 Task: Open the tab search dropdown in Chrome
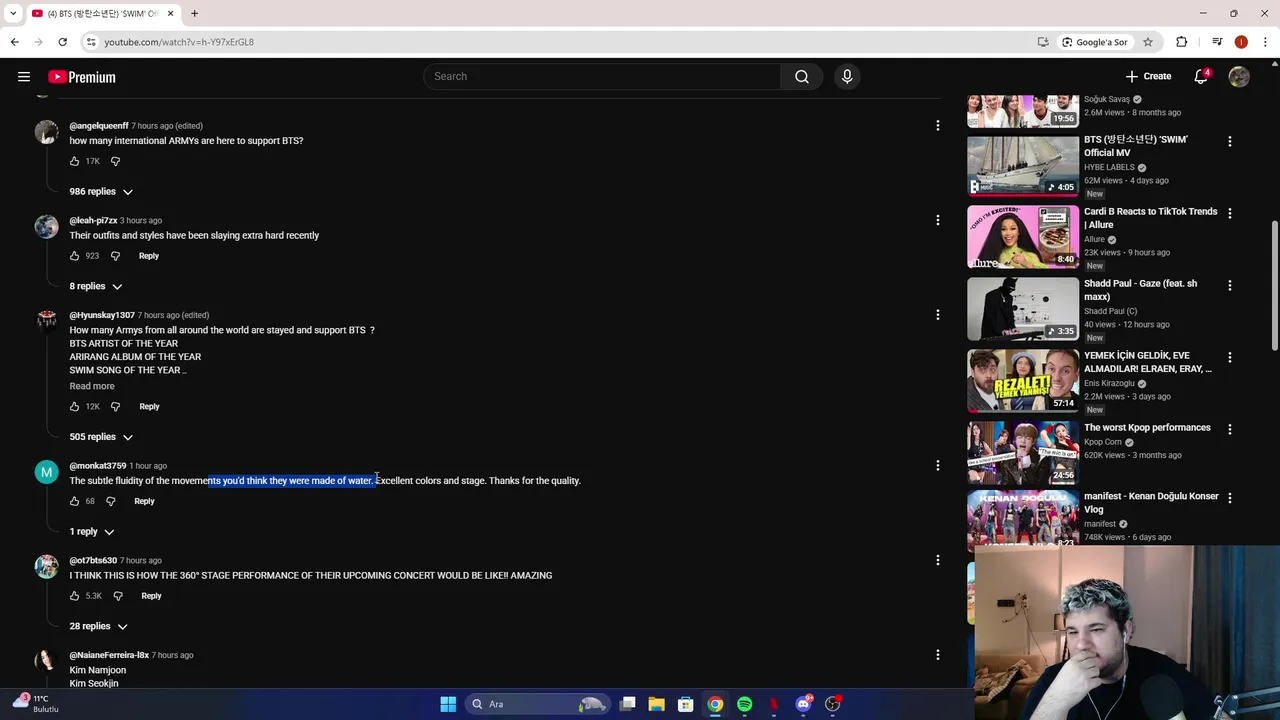click(x=13, y=13)
